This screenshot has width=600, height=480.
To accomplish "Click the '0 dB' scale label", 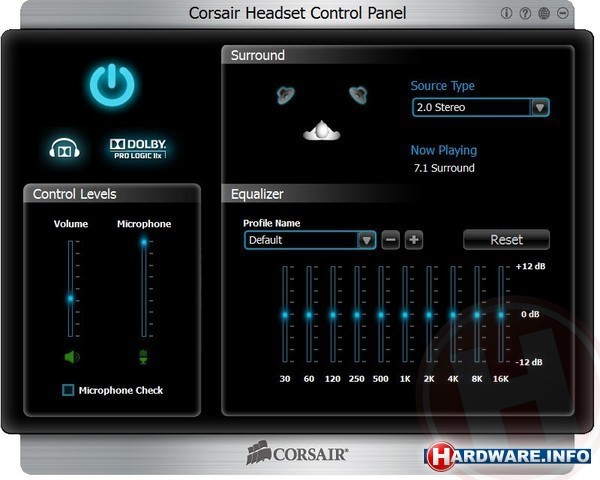I will 530,314.
